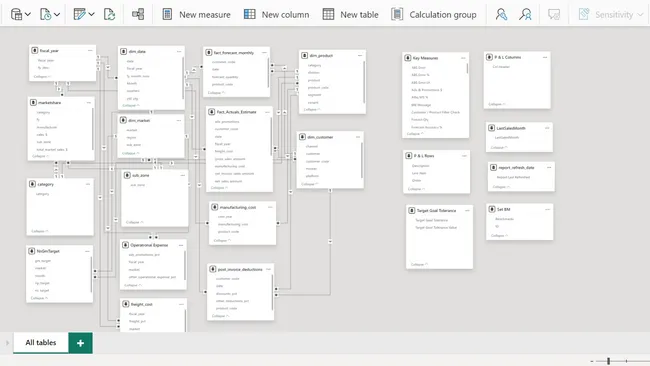Image resolution: width=650 pixels, height=366 pixels.
Task: Open the freight_cost table options menu
Action: point(181,304)
